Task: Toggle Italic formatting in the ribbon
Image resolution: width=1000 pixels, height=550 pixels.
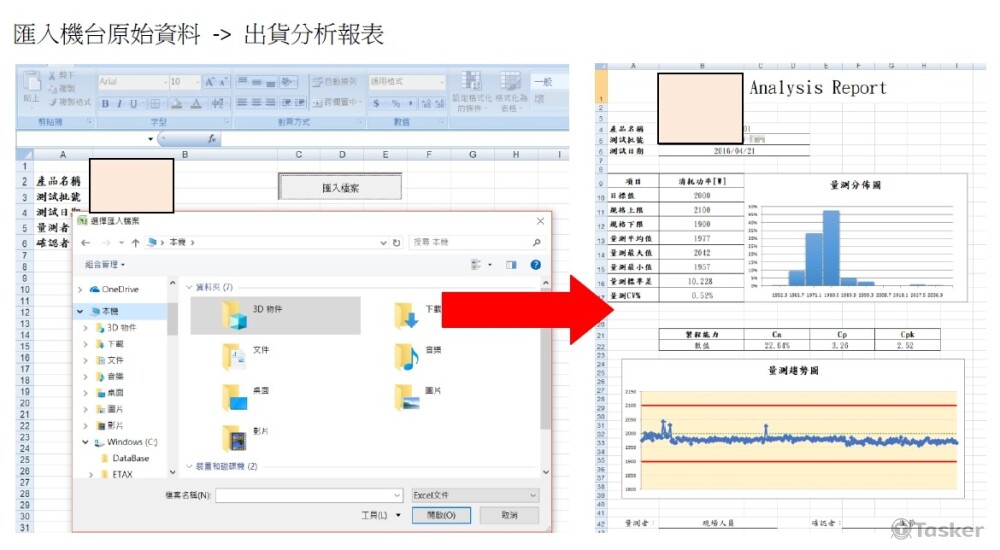Action: [x=119, y=103]
